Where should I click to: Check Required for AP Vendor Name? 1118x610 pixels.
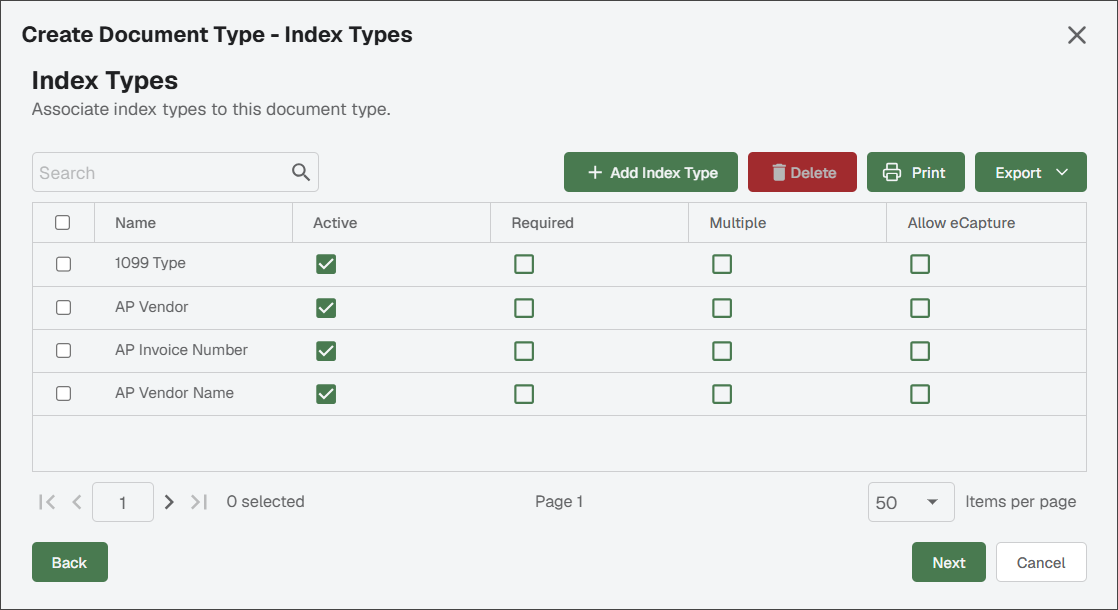(x=524, y=393)
